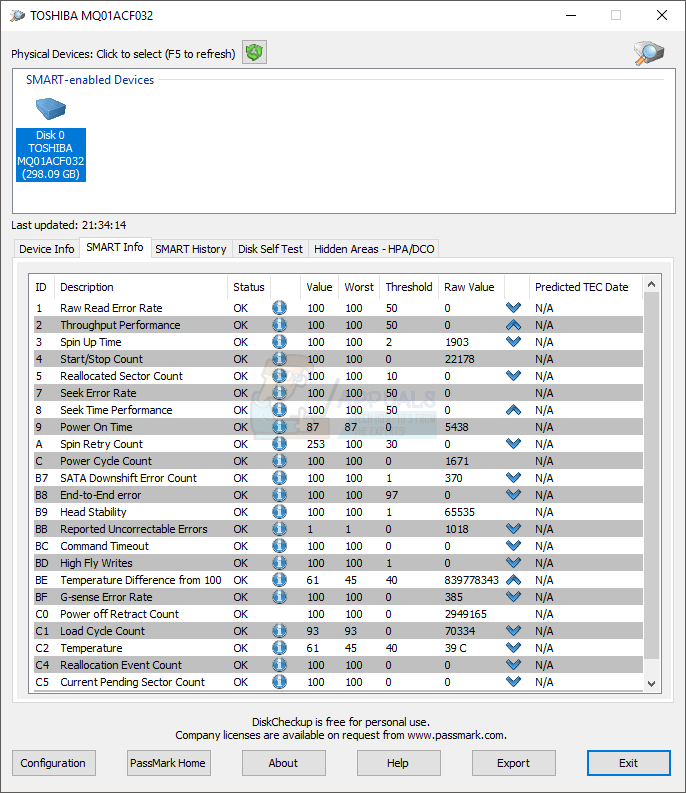686x793 pixels.
Task: Select the Power off Retract Count row text
Action: pos(119,614)
